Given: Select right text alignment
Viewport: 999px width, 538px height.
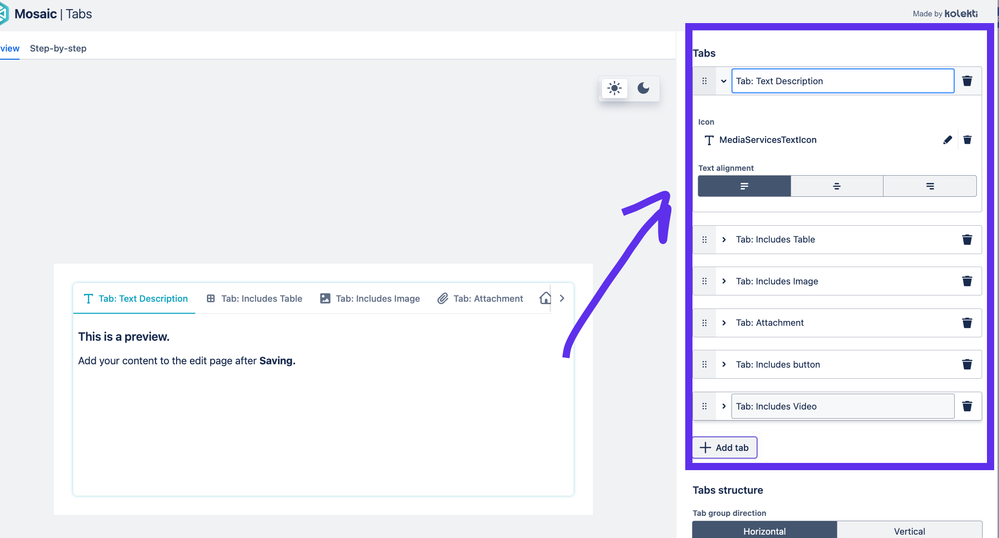Looking at the screenshot, I should pyautogui.click(x=930, y=186).
